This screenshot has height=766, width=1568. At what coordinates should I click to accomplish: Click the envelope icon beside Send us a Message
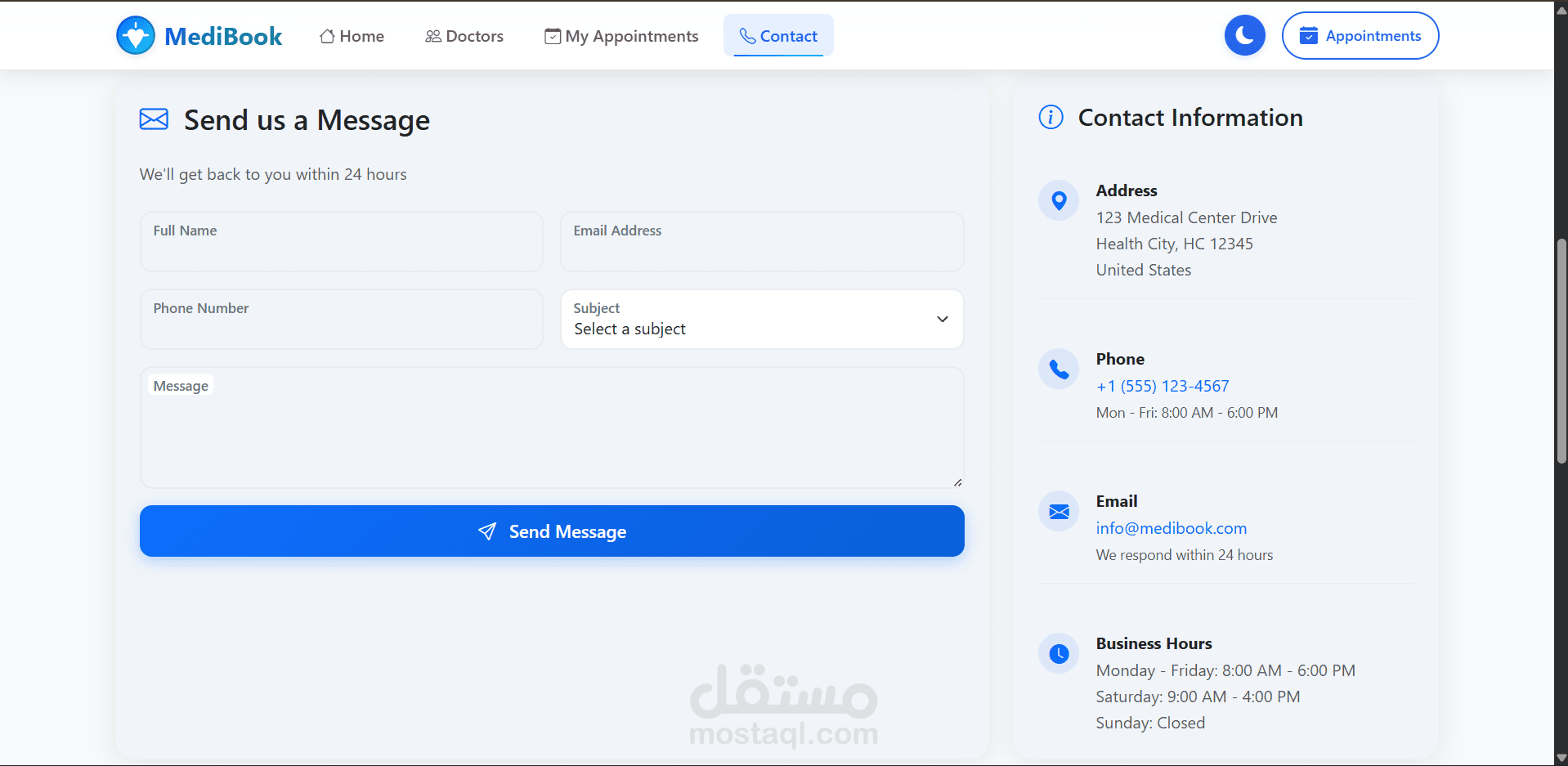click(x=154, y=119)
